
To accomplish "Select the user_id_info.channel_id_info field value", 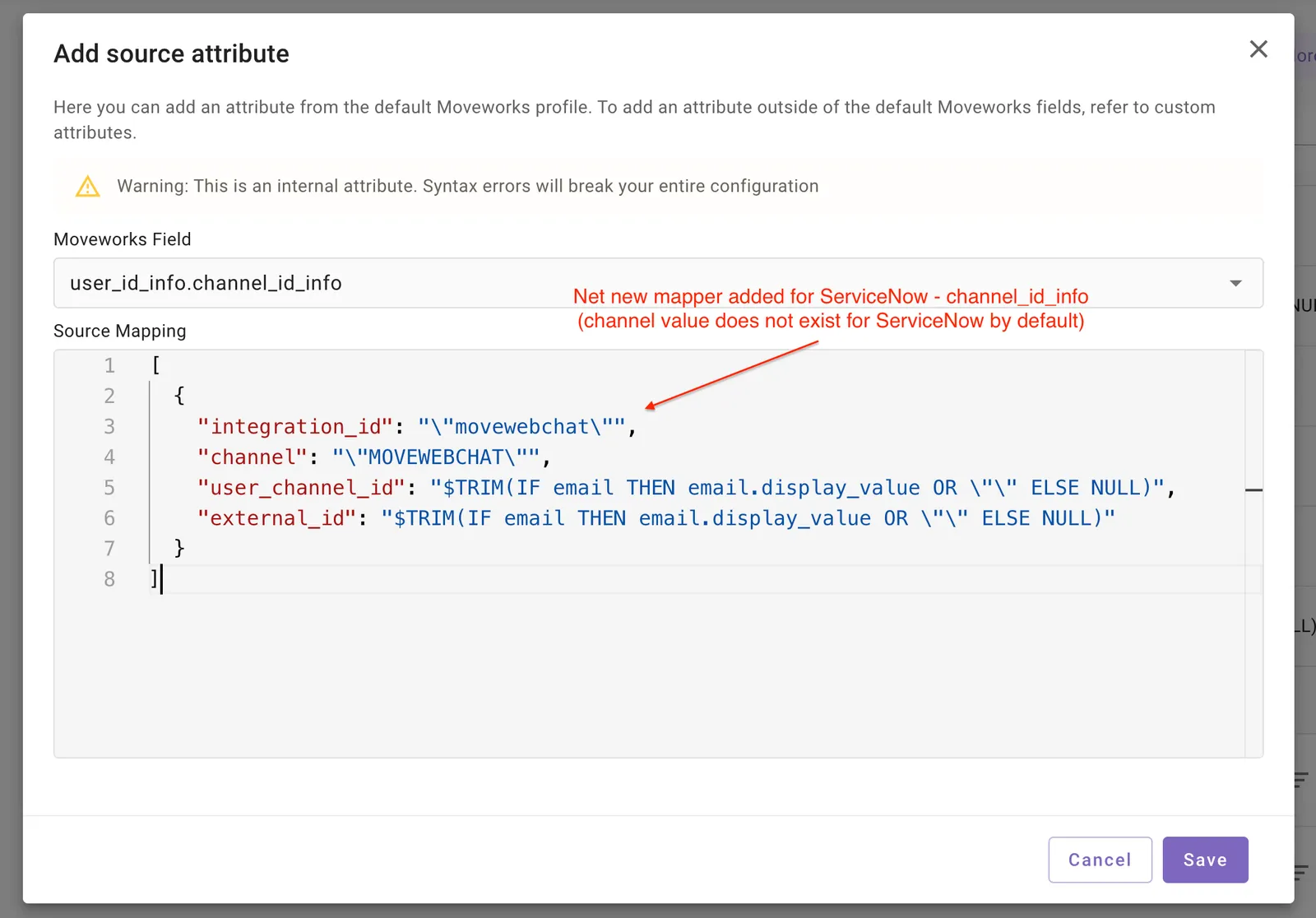I will coord(206,283).
